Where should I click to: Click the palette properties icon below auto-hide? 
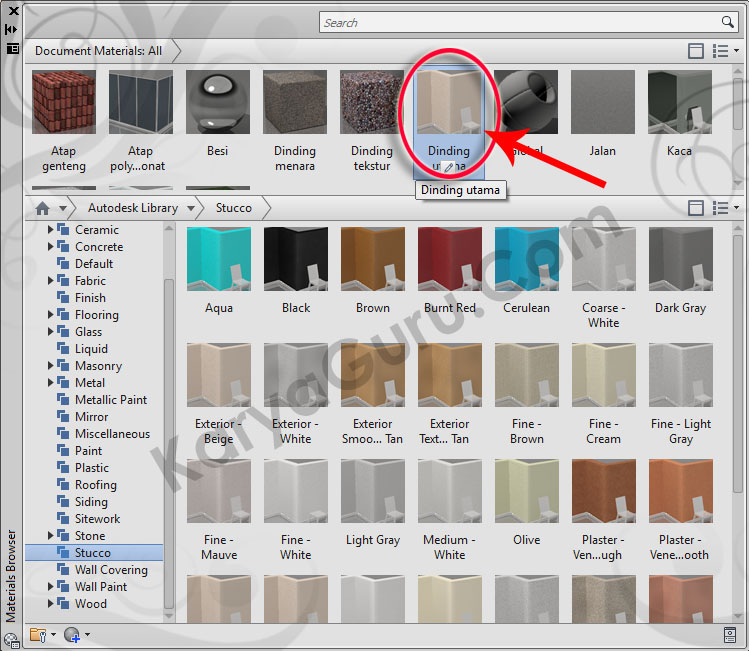click(11, 47)
